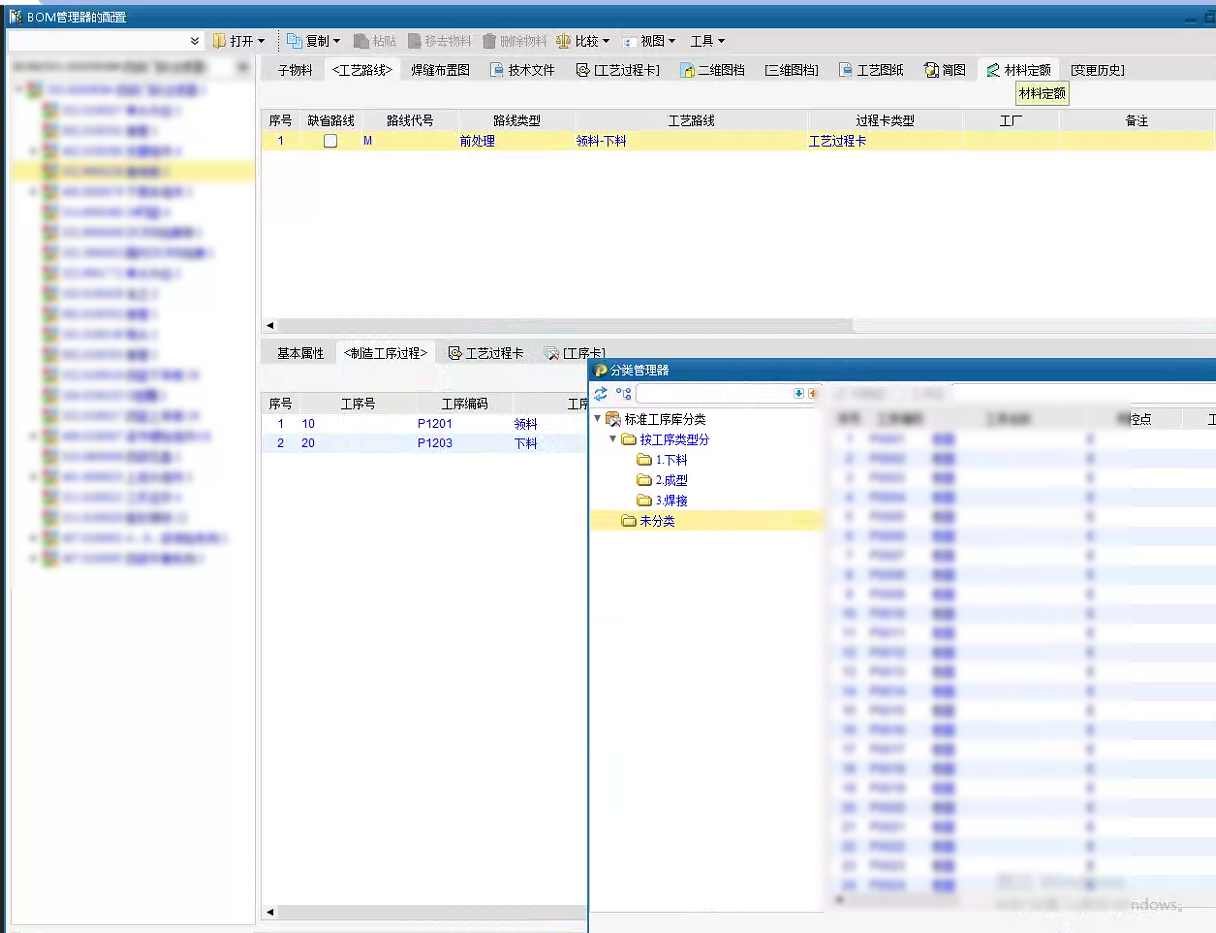Viewport: 1216px width, 933px height.
Task: Click the 工艺路线 column header
Action: tap(691, 121)
